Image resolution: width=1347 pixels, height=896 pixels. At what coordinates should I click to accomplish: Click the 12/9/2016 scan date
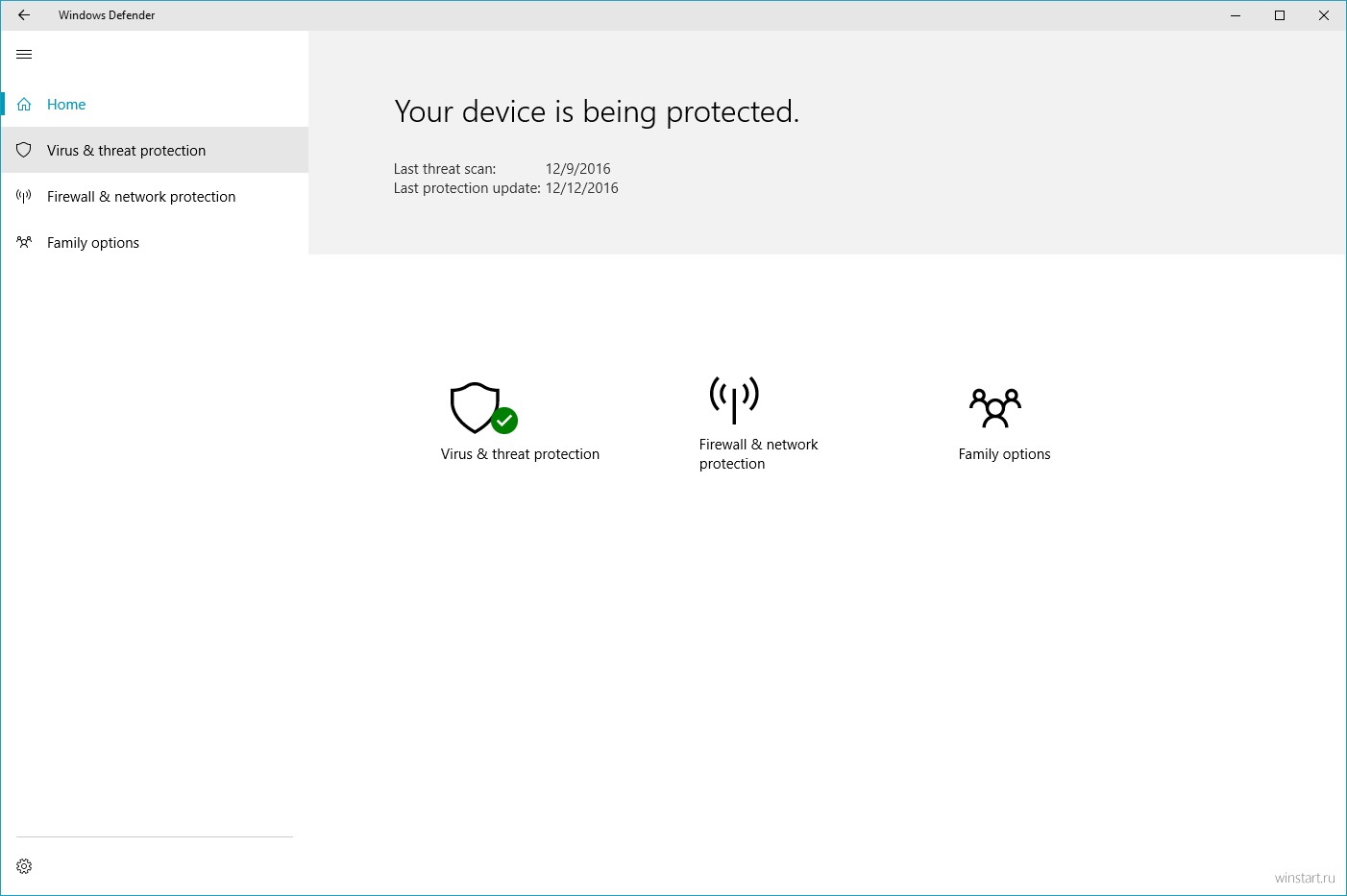(x=577, y=169)
